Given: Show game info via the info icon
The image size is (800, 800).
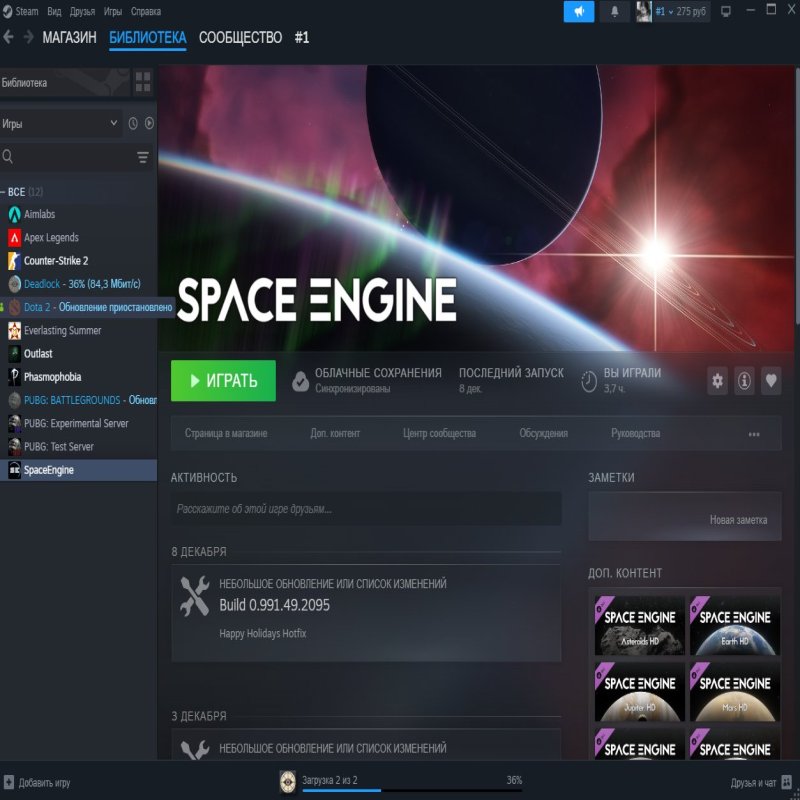Looking at the screenshot, I should click(744, 380).
